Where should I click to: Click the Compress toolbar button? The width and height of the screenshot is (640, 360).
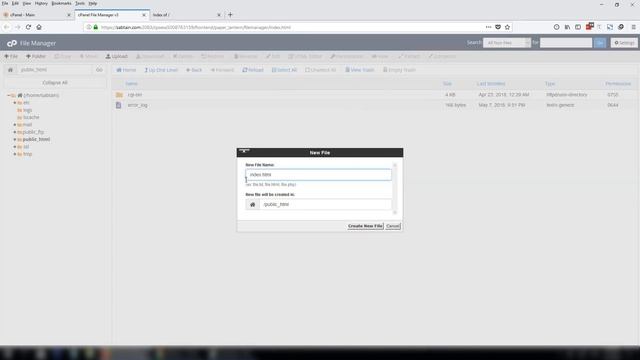tap(442, 56)
